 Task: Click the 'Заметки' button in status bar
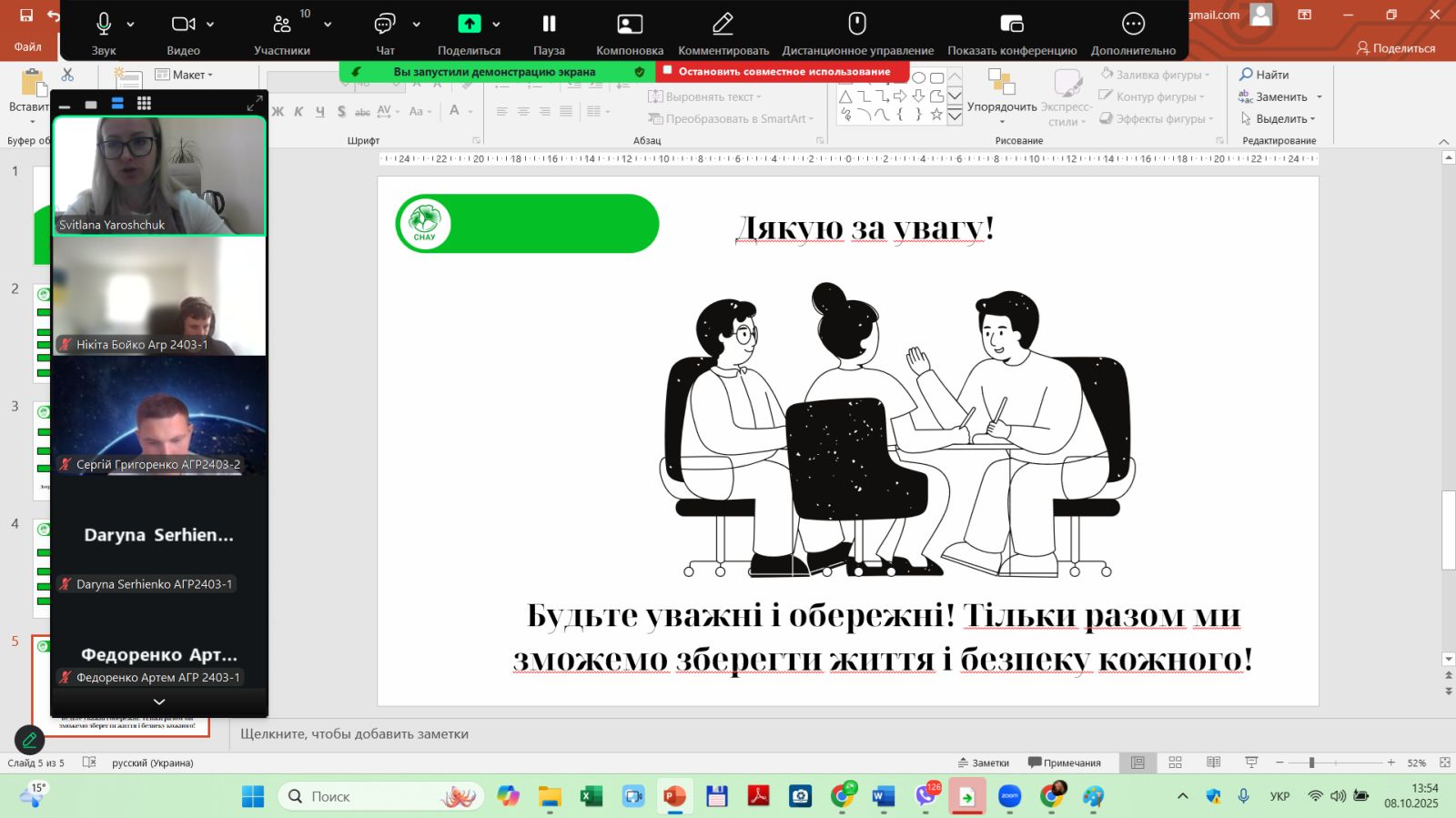(x=984, y=762)
